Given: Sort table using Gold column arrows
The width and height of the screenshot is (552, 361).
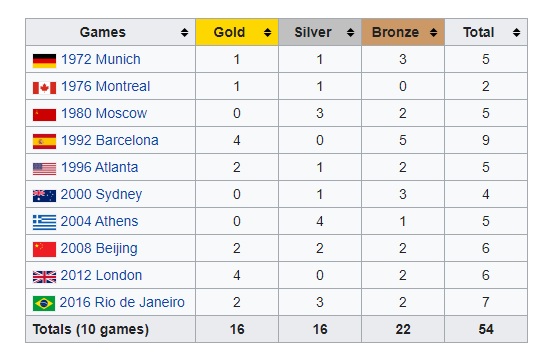Looking at the screenshot, I should (268, 33).
